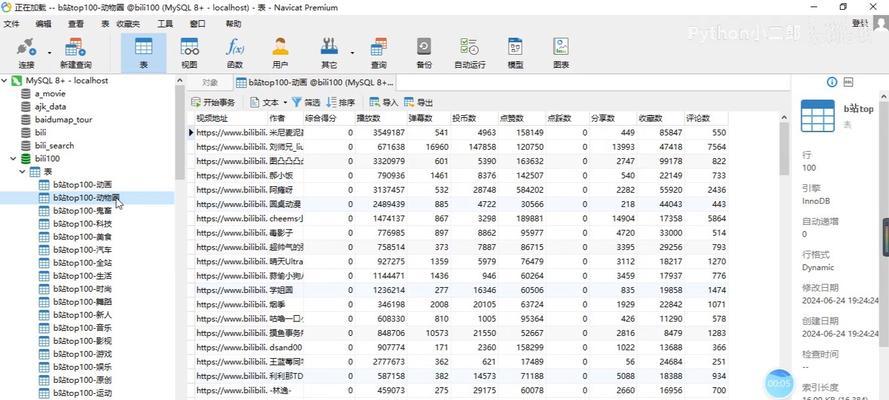
Task: Open the 文件 menu
Action: (11, 24)
